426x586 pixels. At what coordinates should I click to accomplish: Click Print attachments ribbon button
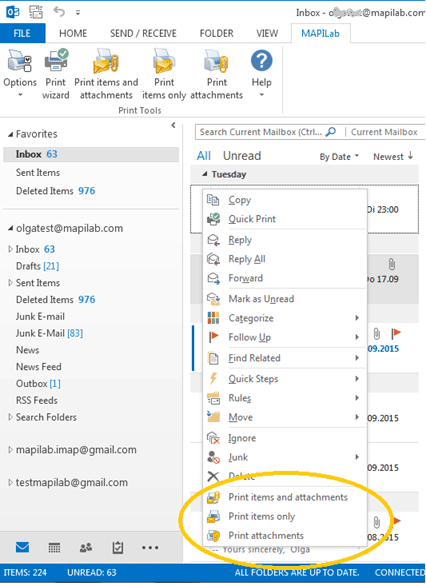tap(217, 74)
